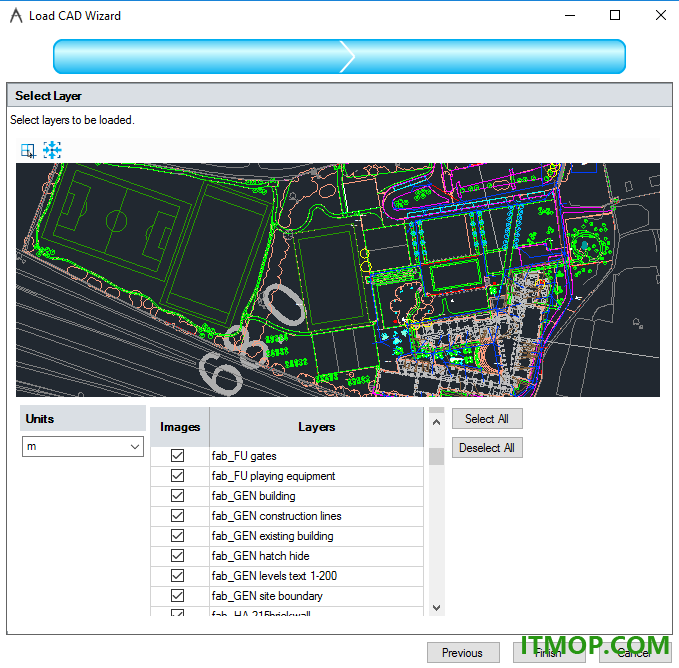Toggle the fab_GEN building checkbox
This screenshot has height=668, width=679.
tap(177, 495)
